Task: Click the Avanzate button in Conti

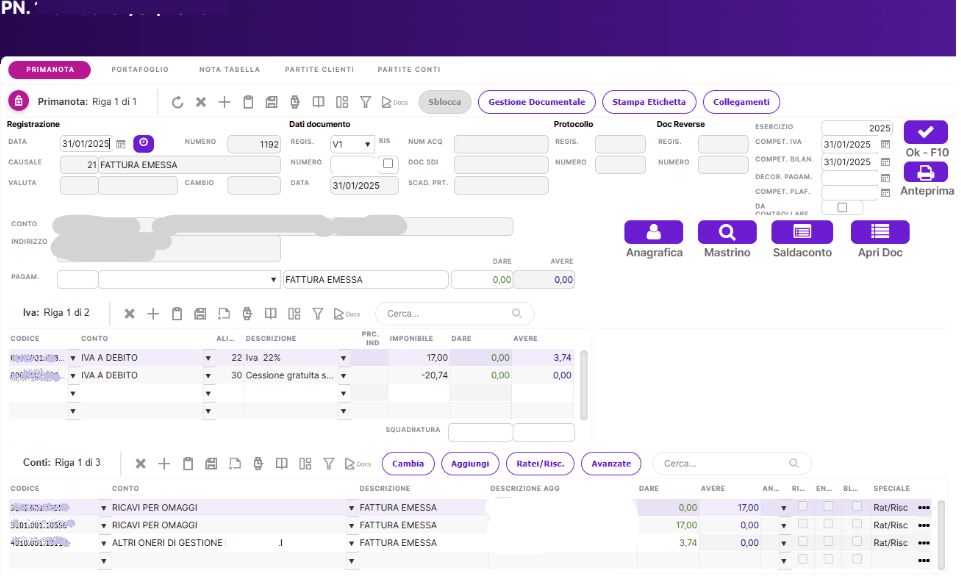Action: pos(610,464)
